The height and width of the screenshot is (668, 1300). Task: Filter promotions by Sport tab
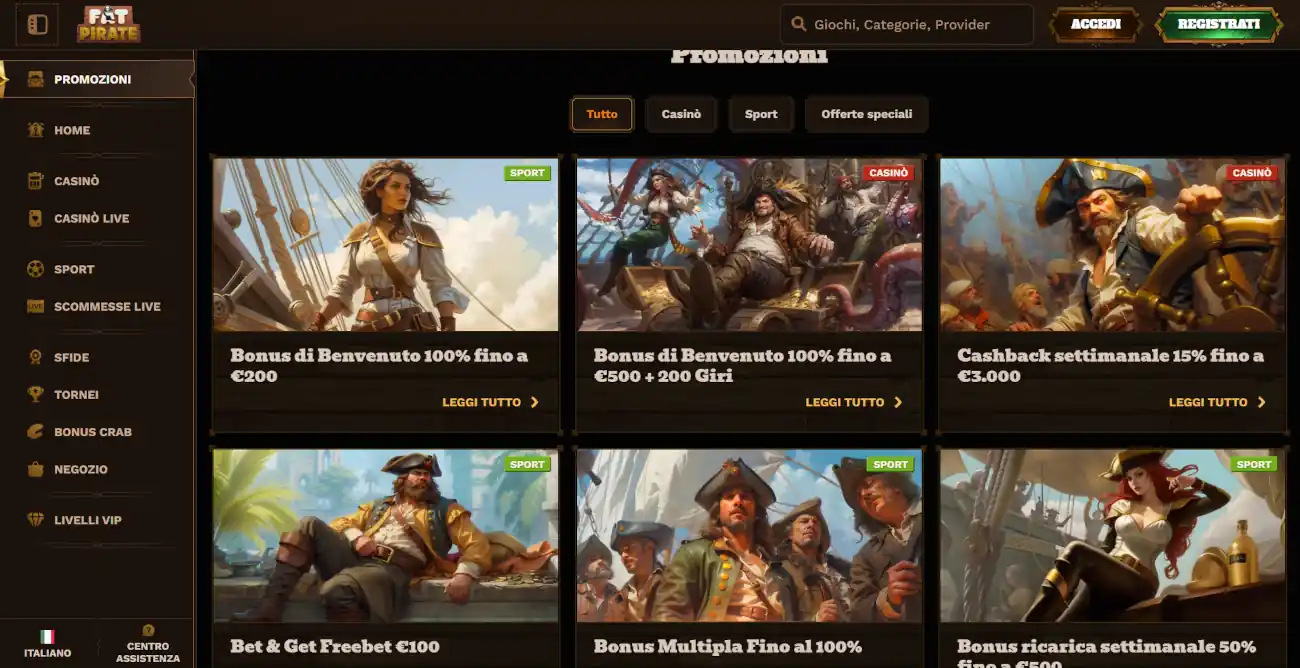[x=761, y=114]
